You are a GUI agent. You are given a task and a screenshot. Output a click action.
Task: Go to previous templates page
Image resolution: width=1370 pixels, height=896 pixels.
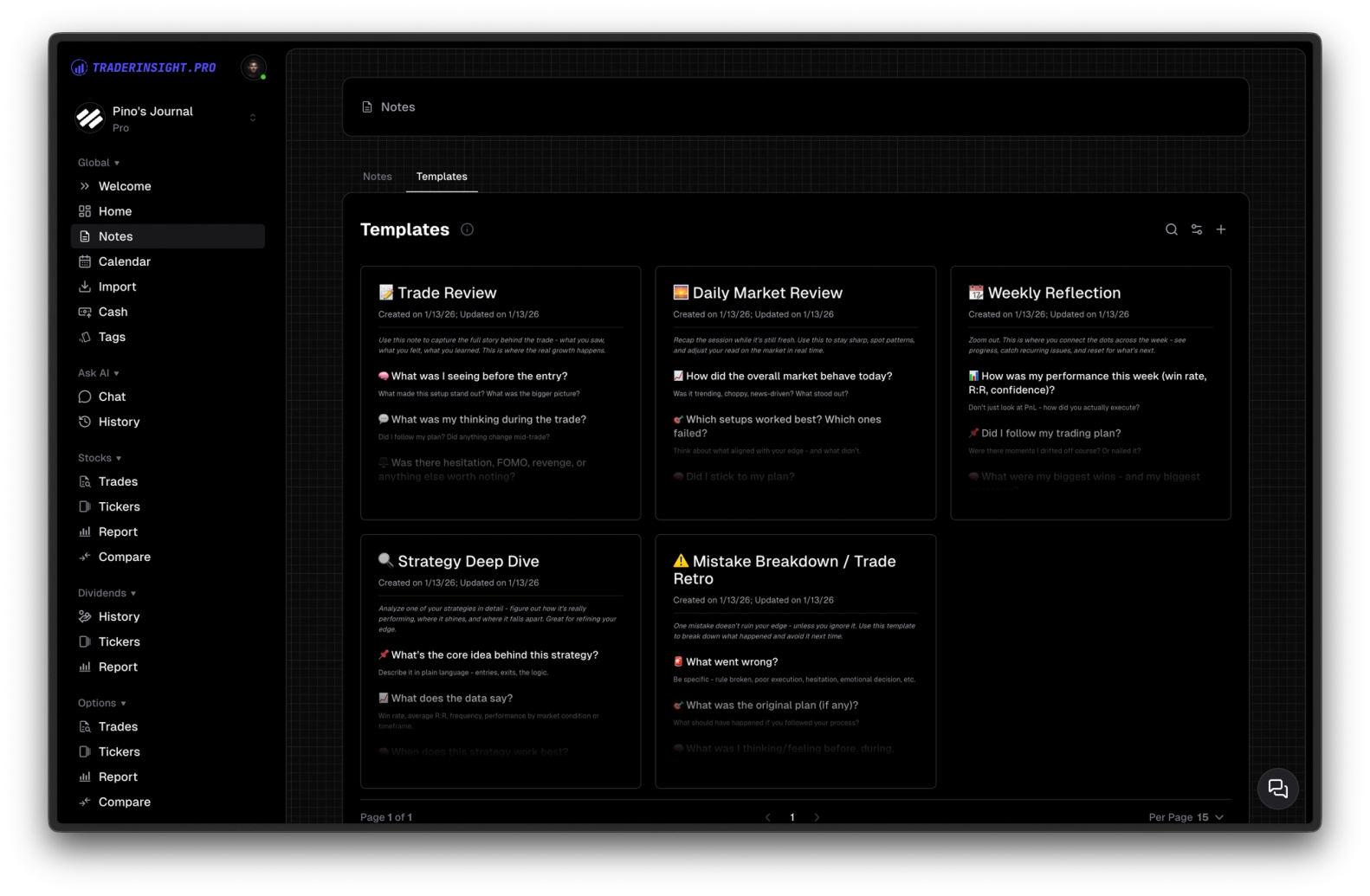click(x=768, y=817)
